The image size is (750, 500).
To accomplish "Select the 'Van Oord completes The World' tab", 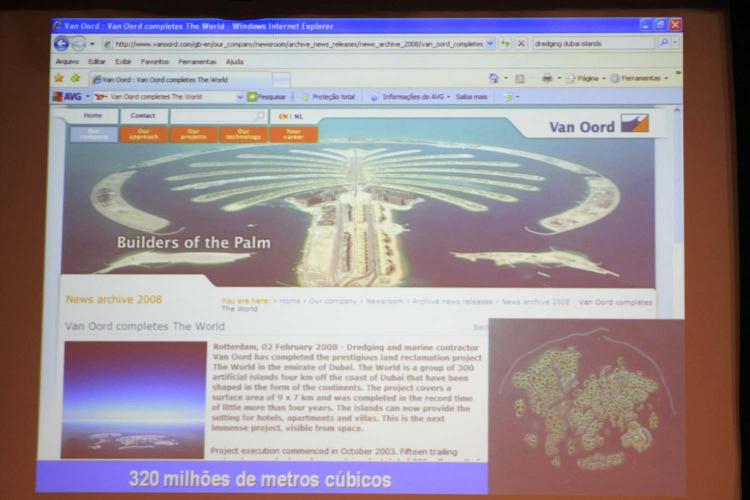I will pos(165,79).
